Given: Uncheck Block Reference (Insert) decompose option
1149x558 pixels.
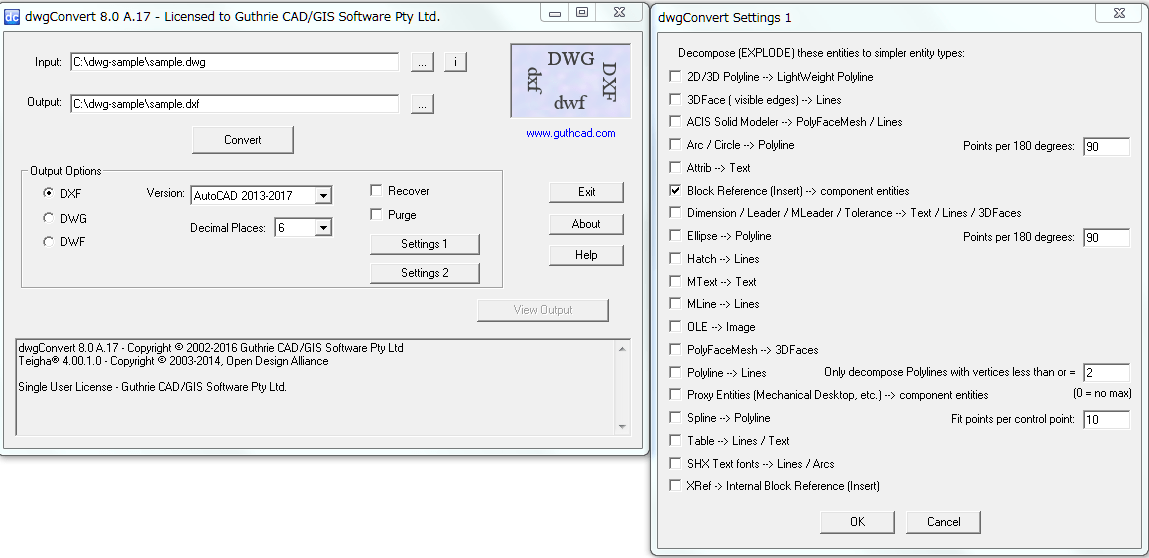Looking at the screenshot, I should 676,190.
